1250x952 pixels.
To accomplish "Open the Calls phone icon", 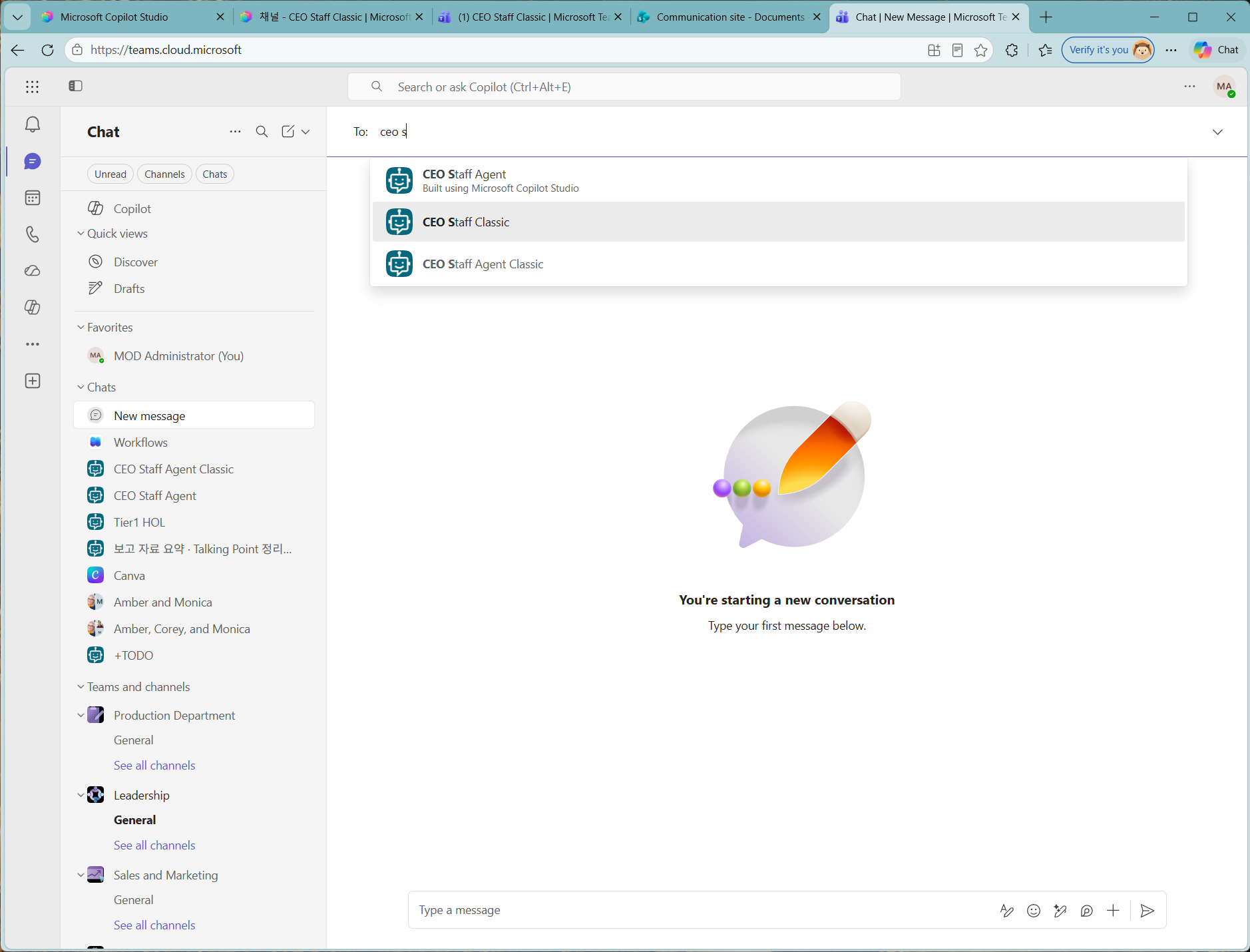I will pyautogui.click(x=33, y=234).
